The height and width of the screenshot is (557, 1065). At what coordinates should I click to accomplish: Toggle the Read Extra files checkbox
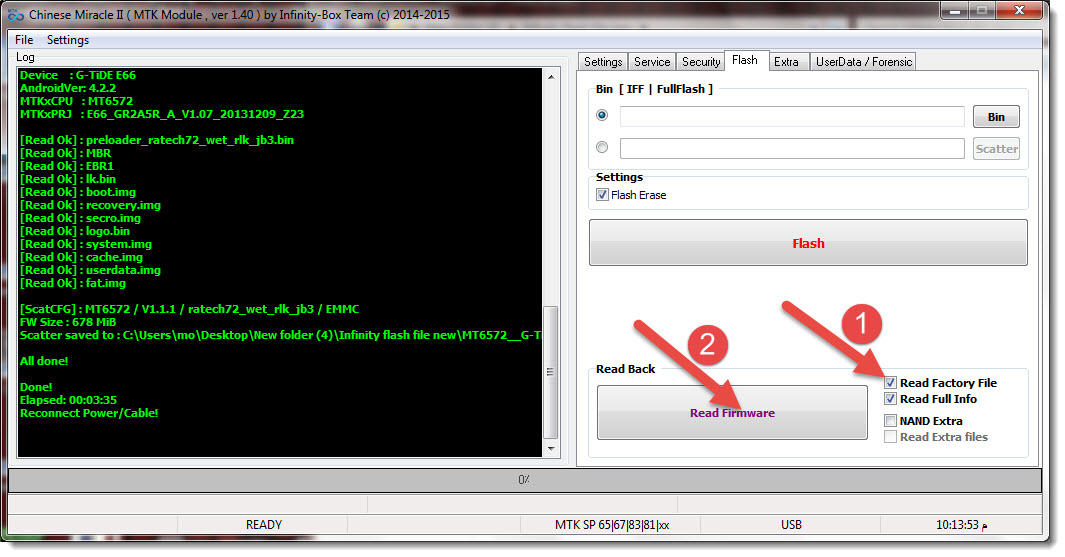pos(890,437)
